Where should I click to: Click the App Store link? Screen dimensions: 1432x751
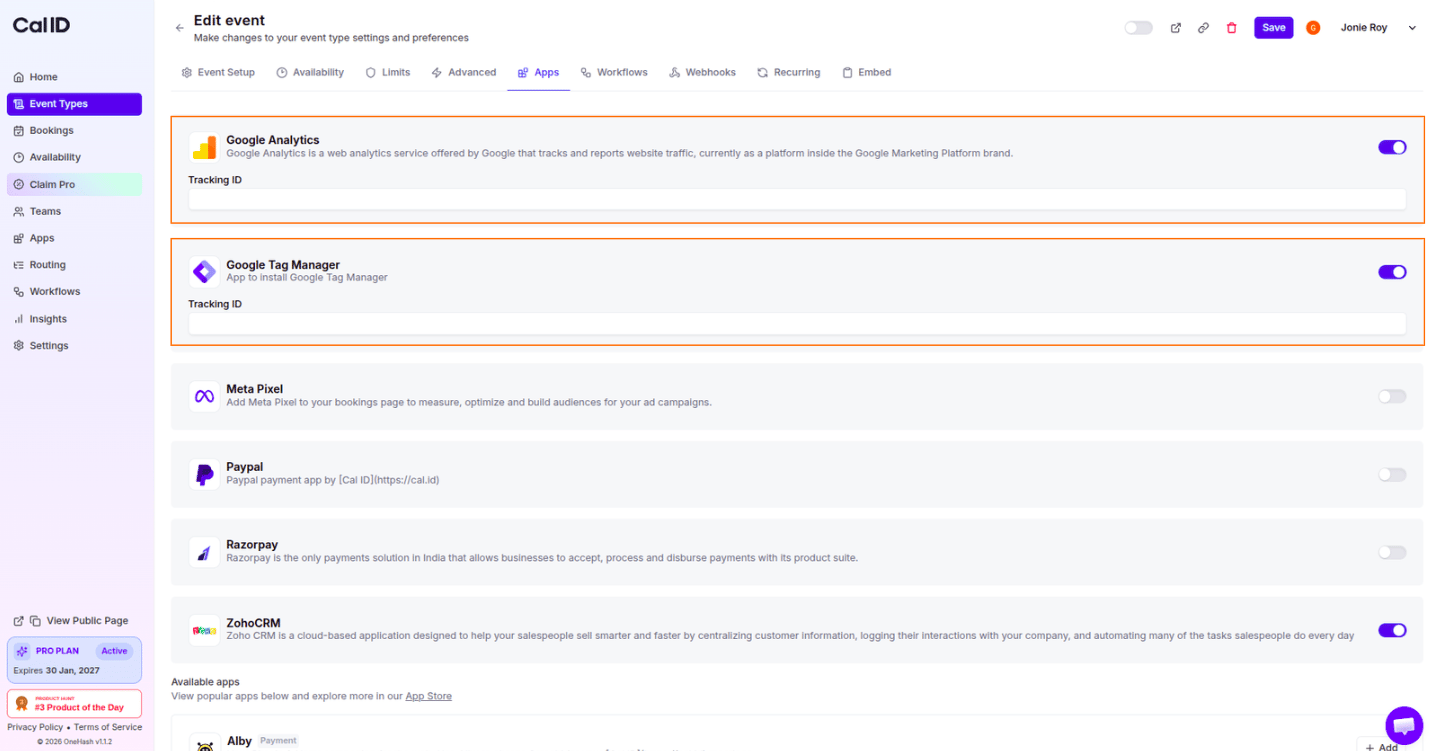point(428,696)
